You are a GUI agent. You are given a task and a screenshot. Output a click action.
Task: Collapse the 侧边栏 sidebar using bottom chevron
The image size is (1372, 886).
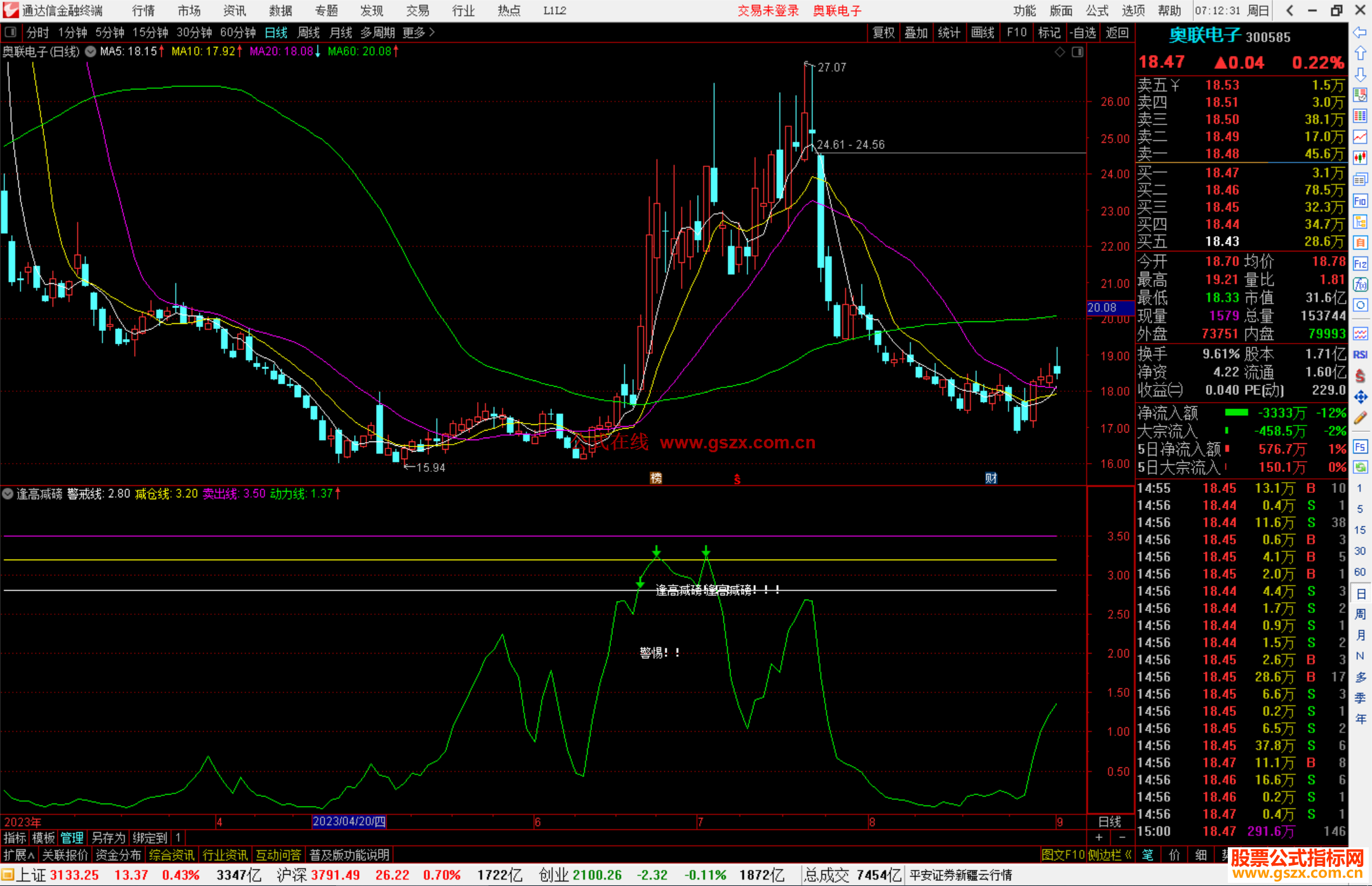coord(1128,855)
